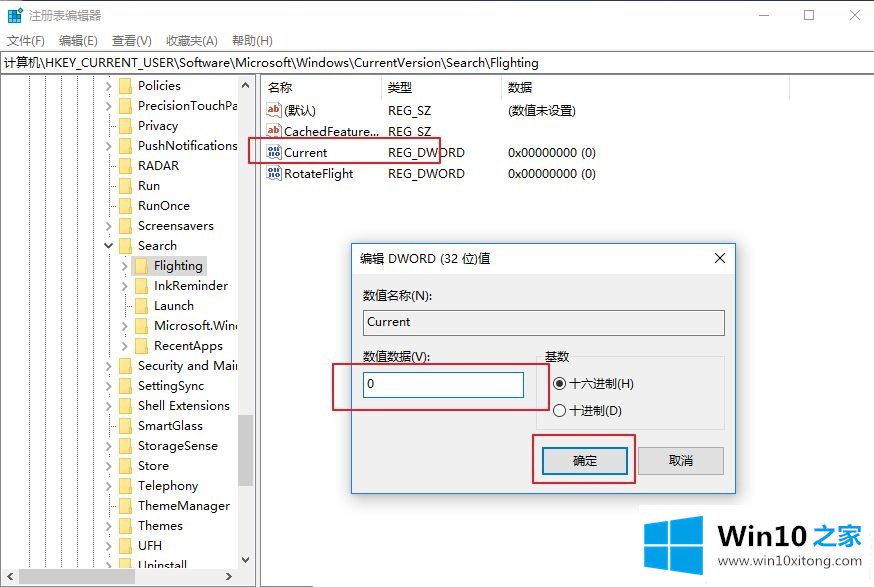The image size is (874, 587).
Task: Open the 文件(F) menu
Action: click(x=26, y=41)
